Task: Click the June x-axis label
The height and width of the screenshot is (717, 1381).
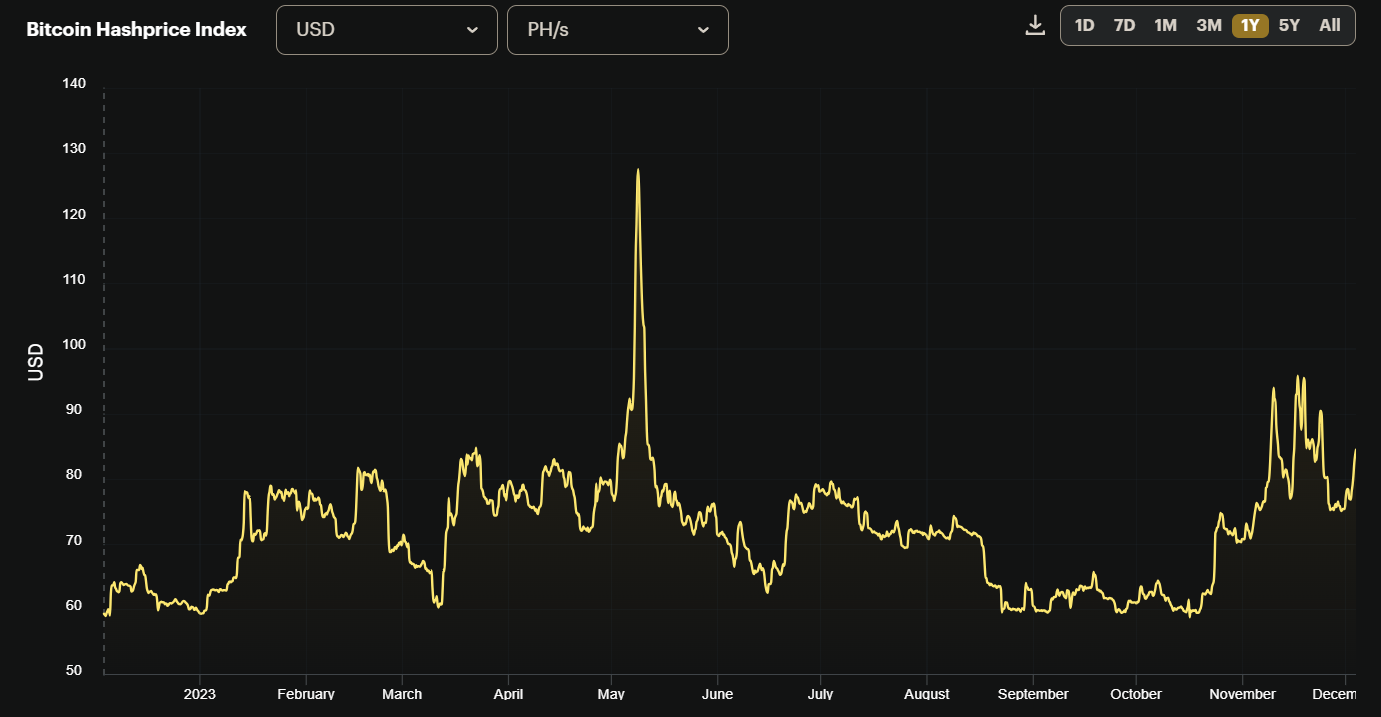Action: coord(717,694)
